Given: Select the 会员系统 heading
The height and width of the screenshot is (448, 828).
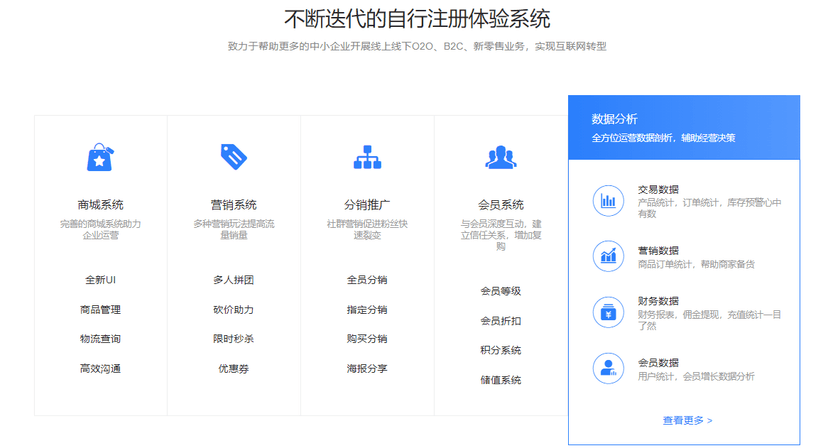Looking at the screenshot, I should tap(501, 204).
